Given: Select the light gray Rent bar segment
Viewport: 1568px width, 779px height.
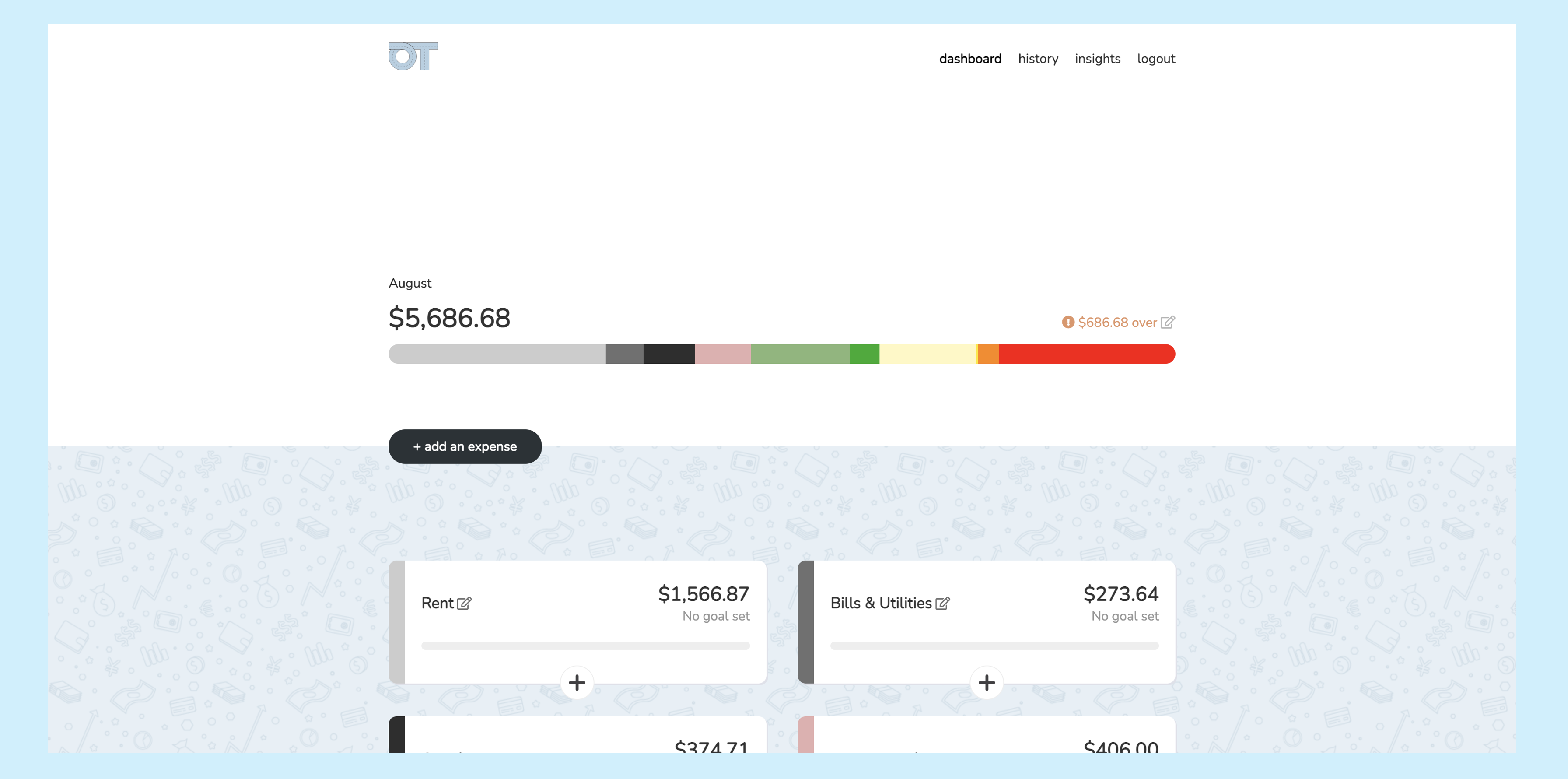Looking at the screenshot, I should point(497,354).
